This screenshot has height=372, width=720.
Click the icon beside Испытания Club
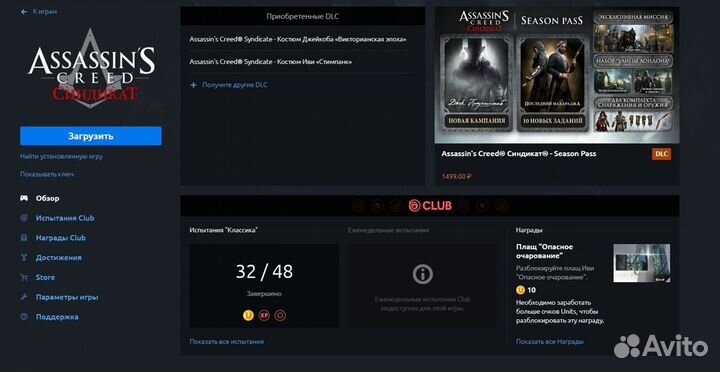click(x=24, y=218)
